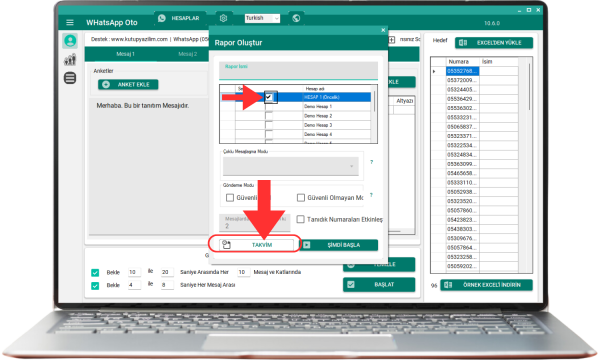The height and width of the screenshot is (360, 600).
Task: Click help icon beside Çoklu Mesajlaşma Modu
Action: (x=371, y=162)
